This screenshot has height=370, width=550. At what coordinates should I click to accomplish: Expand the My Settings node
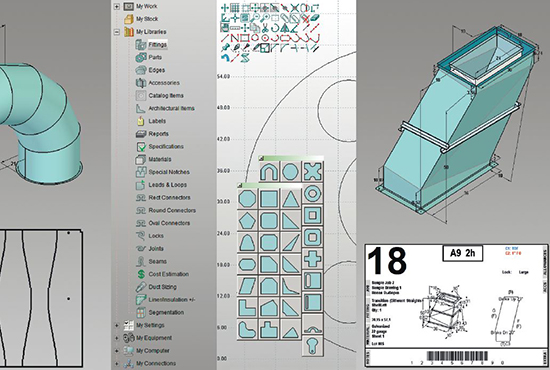[x=117, y=325]
